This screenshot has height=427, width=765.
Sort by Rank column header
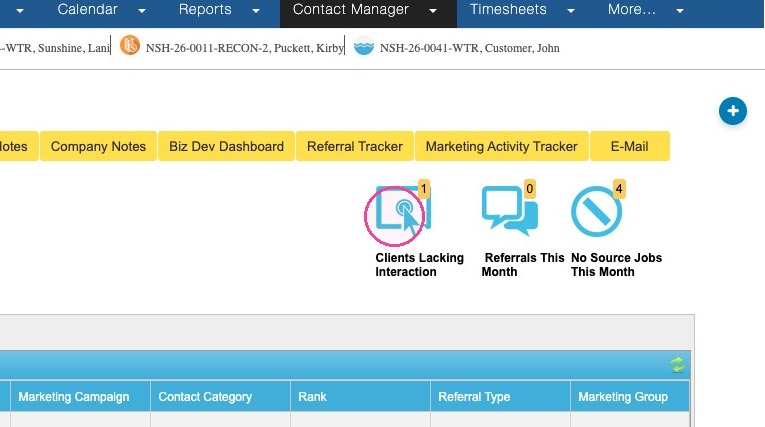coord(360,396)
